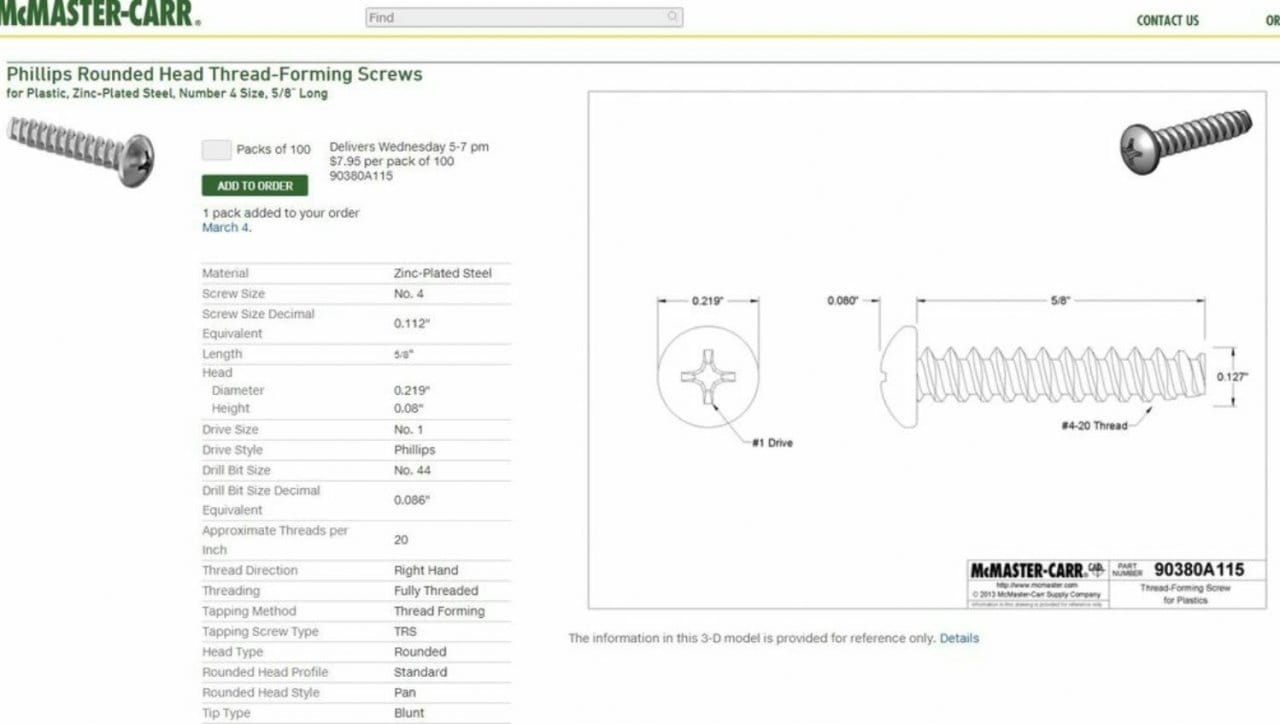The height and width of the screenshot is (724, 1280).
Task: Click the 'Drill Bit Size' row label
Action: coord(236,470)
